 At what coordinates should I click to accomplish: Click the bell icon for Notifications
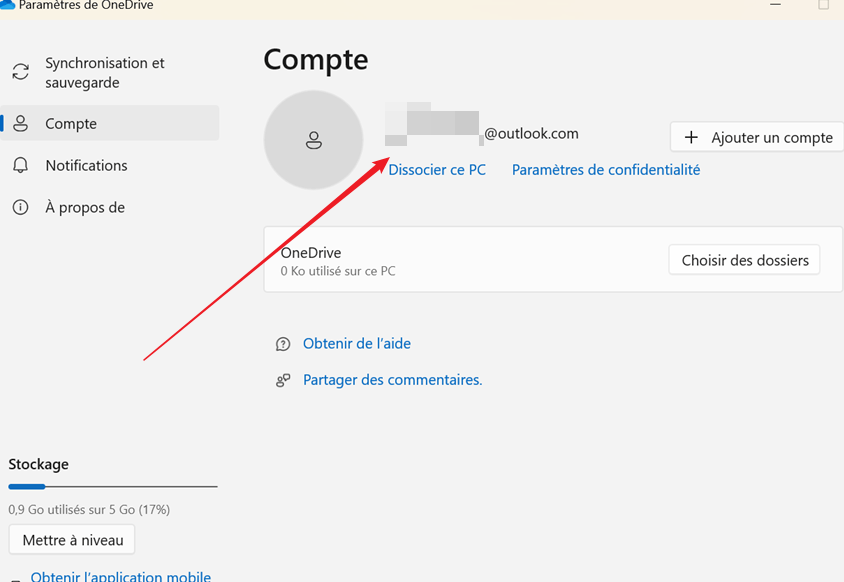20,165
